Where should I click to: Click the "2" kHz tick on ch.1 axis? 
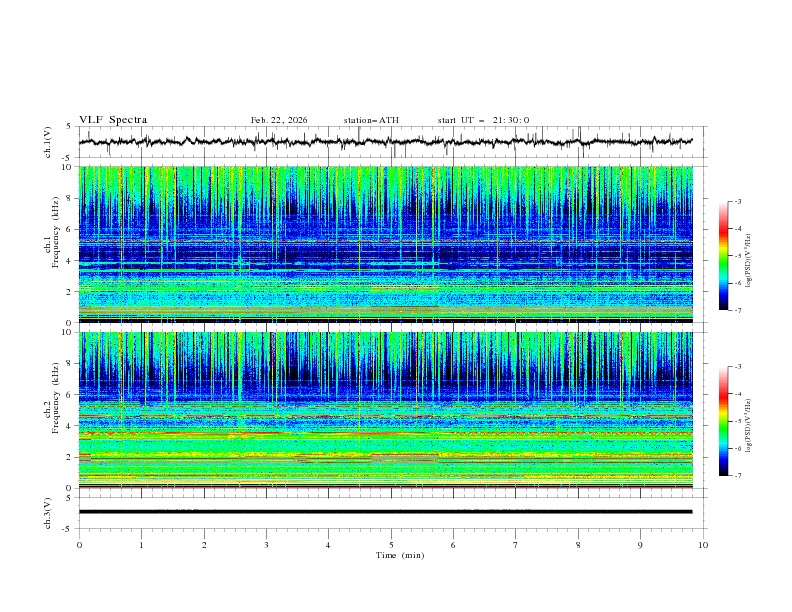(70, 292)
